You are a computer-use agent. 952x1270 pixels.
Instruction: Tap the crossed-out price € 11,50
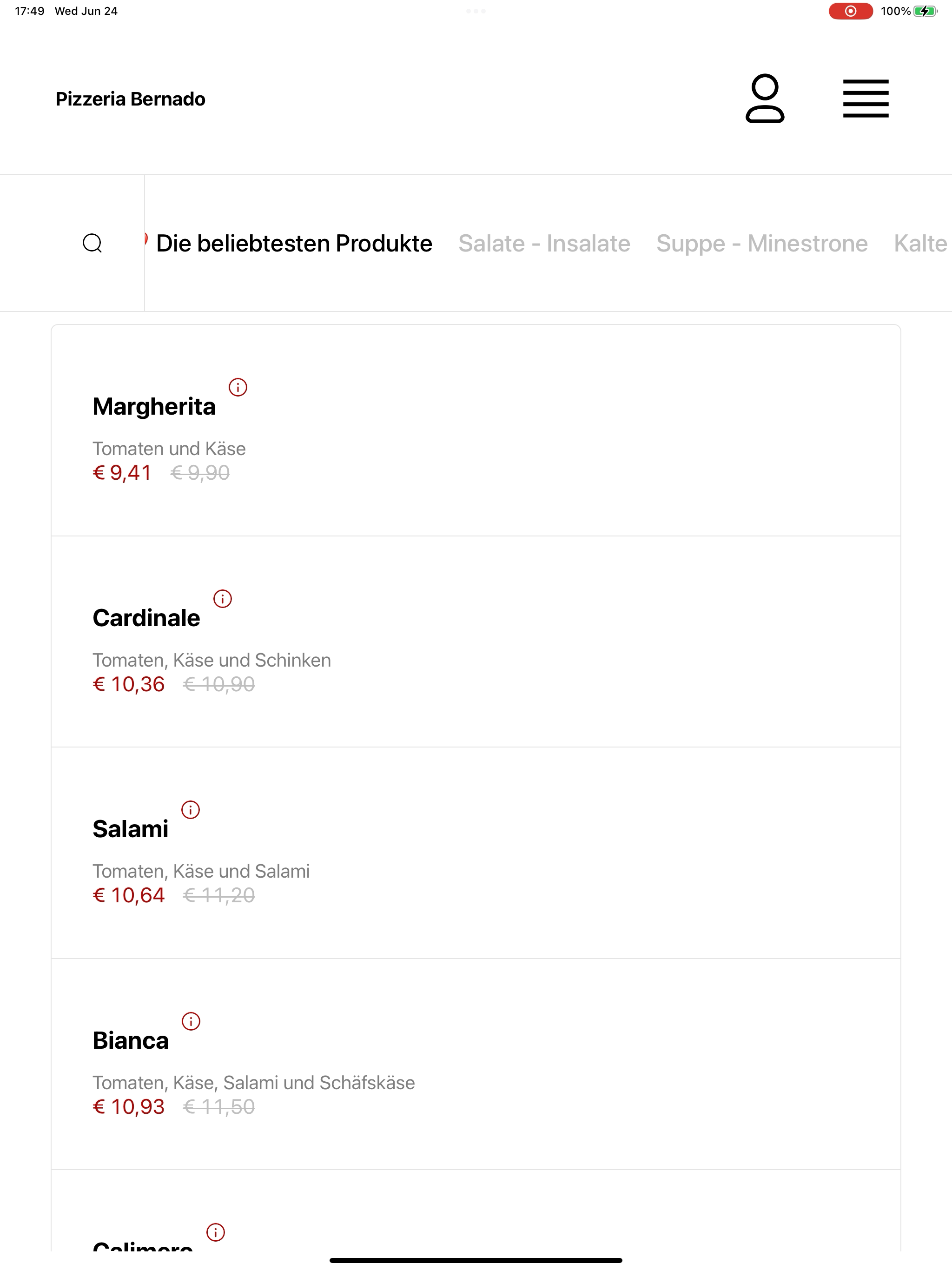(219, 1106)
